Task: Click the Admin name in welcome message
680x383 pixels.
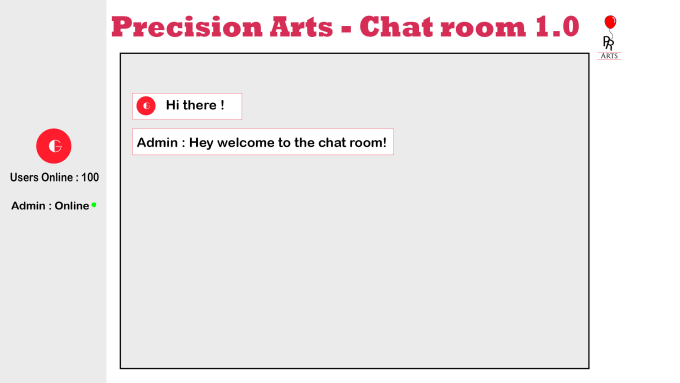Action: coord(157,143)
